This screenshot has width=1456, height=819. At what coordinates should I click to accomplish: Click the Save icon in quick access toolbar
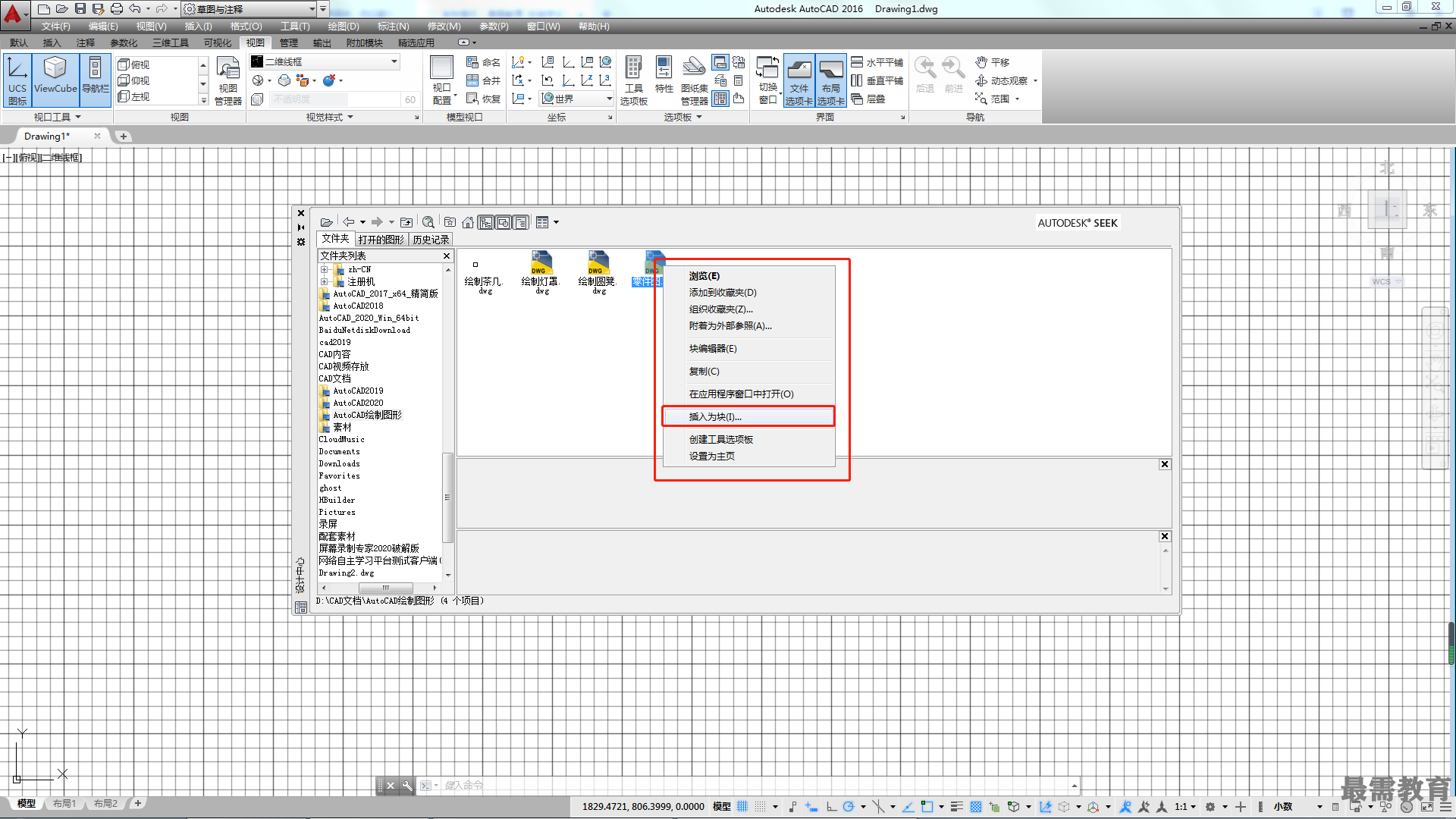pyautogui.click(x=80, y=9)
